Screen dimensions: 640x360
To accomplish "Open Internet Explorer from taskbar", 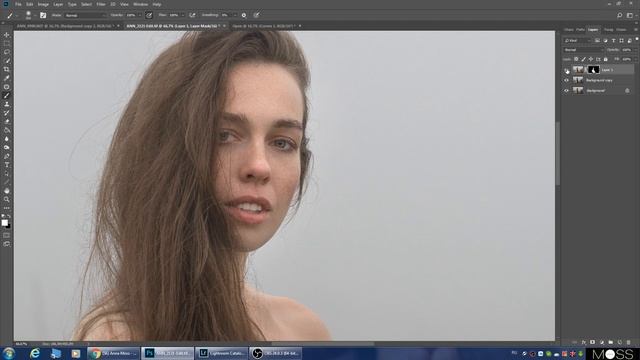I will click(35, 353).
